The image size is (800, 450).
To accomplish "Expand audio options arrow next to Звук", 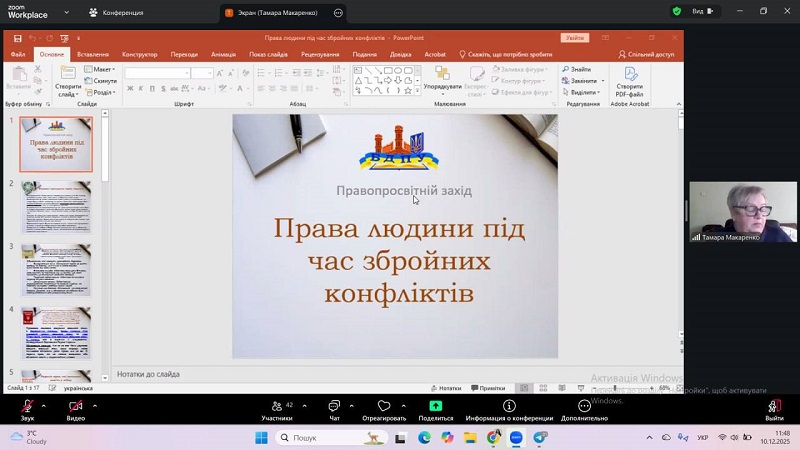I will point(43,405).
